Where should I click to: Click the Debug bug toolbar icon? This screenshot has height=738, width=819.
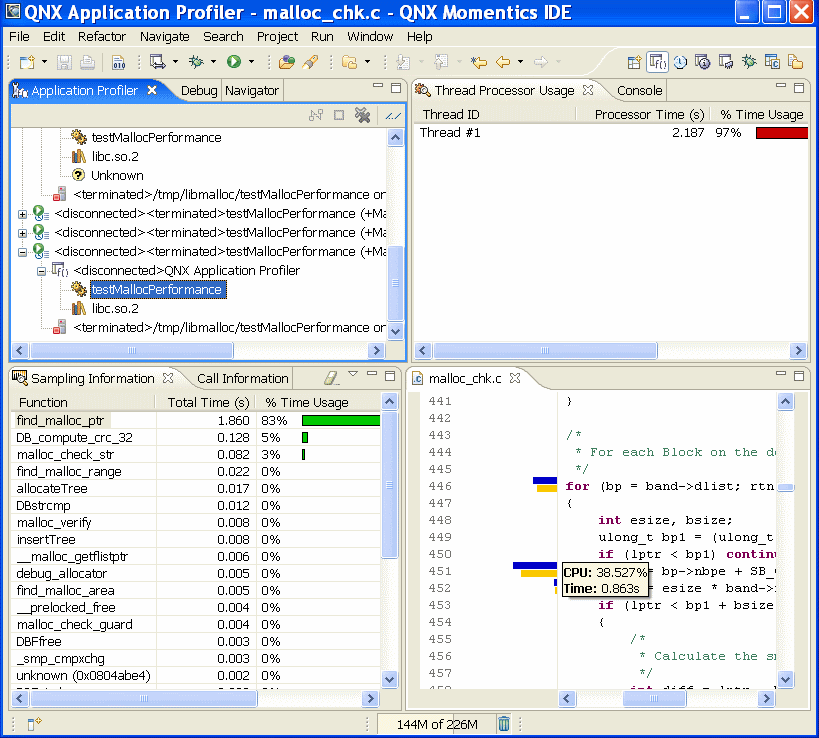(197, 62)
